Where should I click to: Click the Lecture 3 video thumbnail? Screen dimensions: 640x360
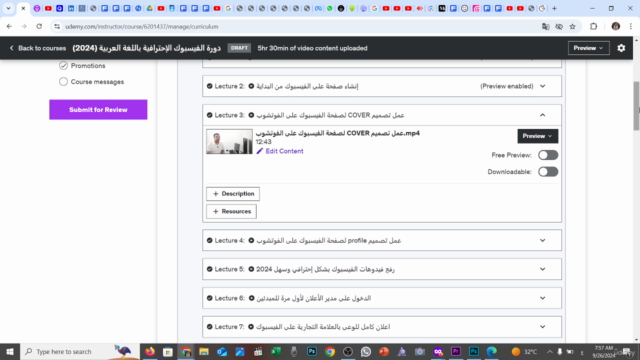pos(229,142)
